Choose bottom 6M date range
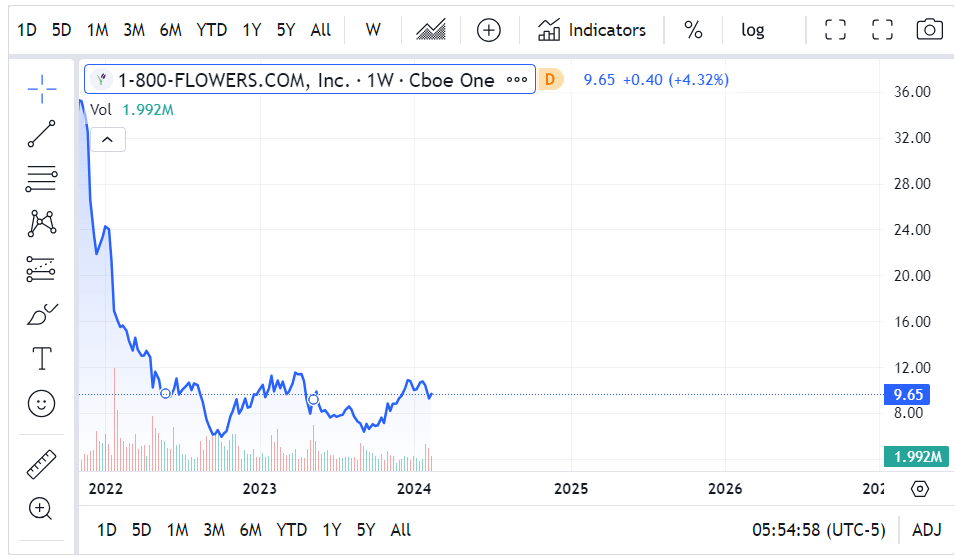Screen dimensions: 956x559 click(x=251, y=530)
